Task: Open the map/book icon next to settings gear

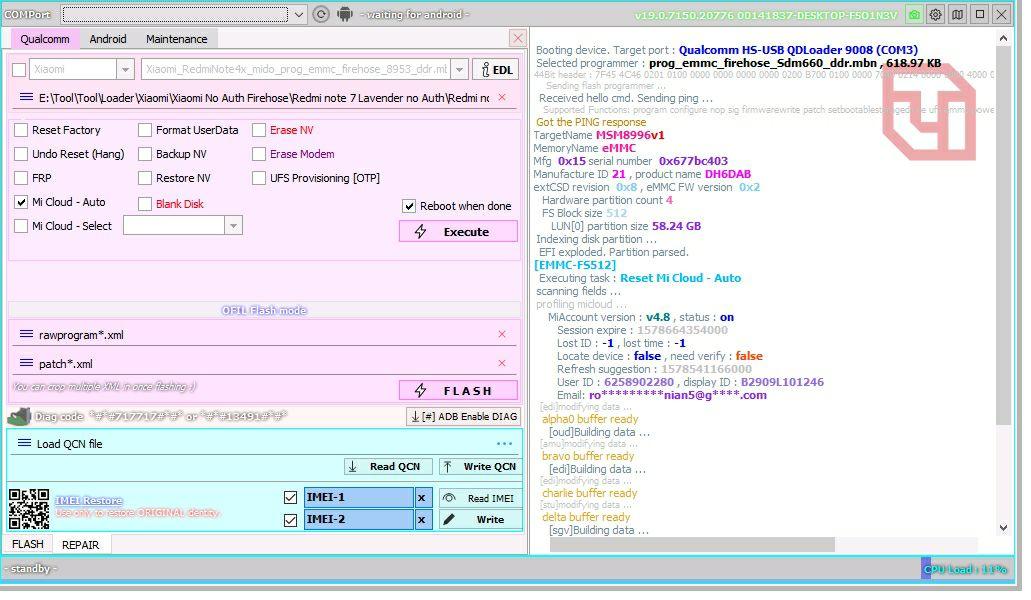Action: tap(958, 14)
